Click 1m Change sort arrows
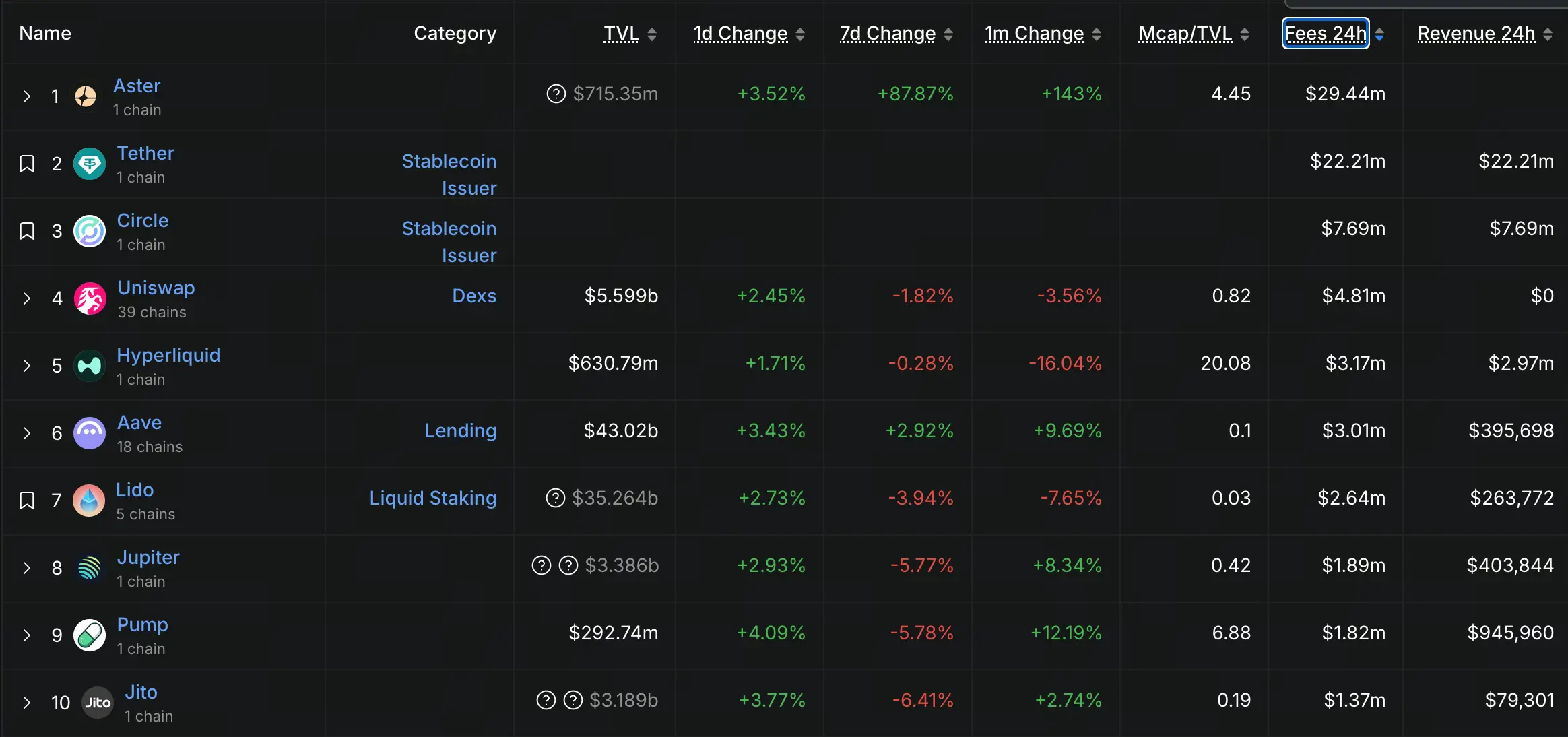This screenshot has height=737, width=1568. point(1096,34)
